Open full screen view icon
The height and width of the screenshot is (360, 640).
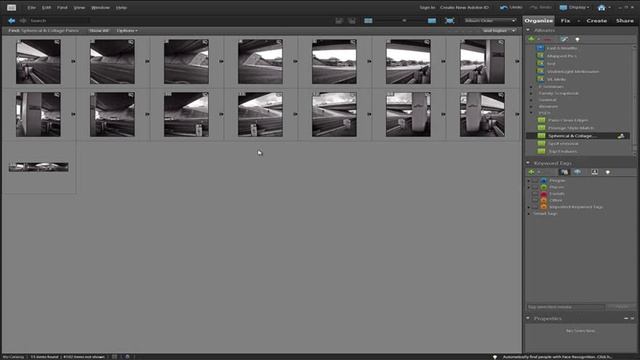[449, 20]
